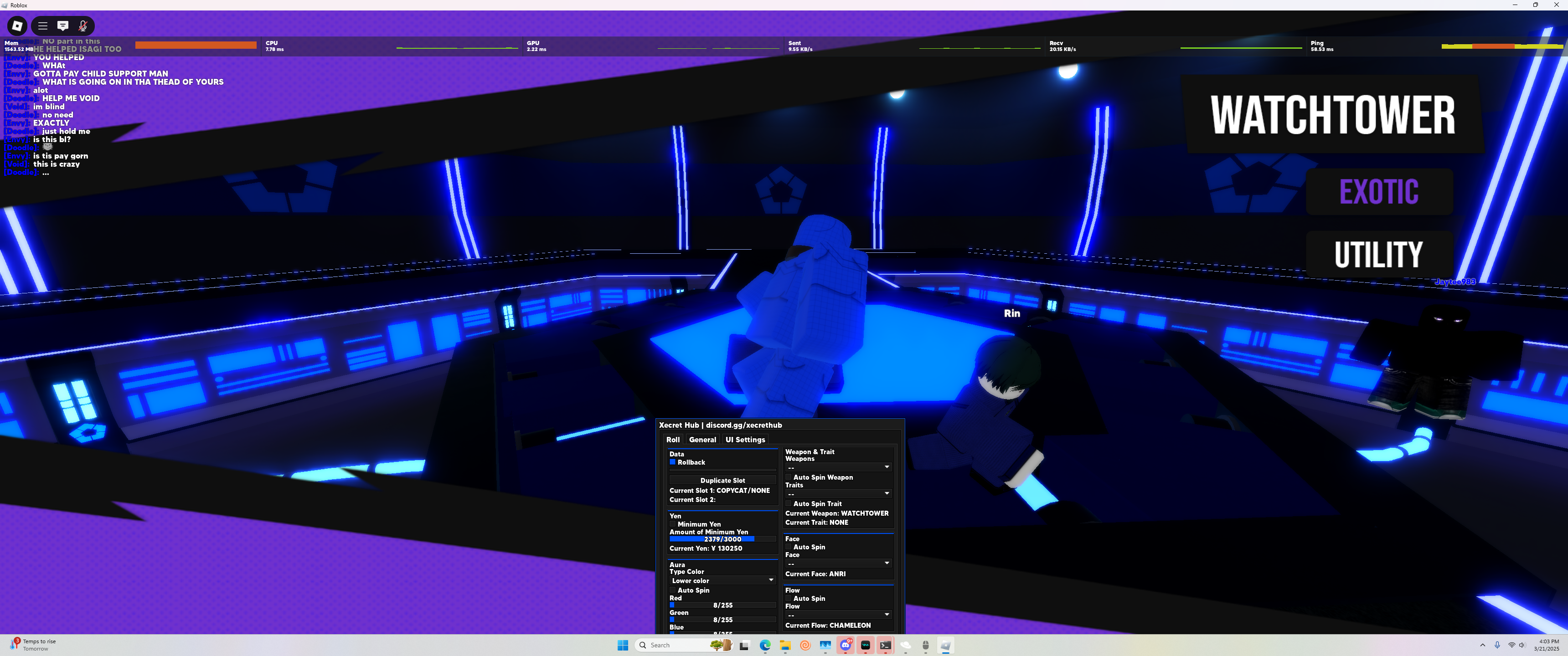This screenshot has height=656, width=1568.
Task: Expand the Weapons dropdown
Action: tap(838, 467)
